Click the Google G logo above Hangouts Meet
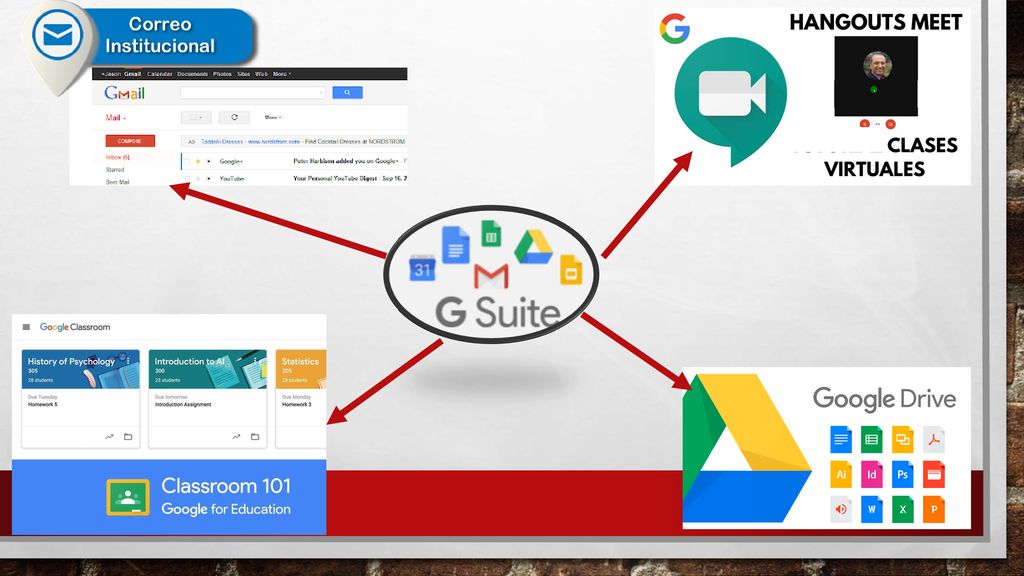This screenshot has height=576, width=1024. (675, 29)
